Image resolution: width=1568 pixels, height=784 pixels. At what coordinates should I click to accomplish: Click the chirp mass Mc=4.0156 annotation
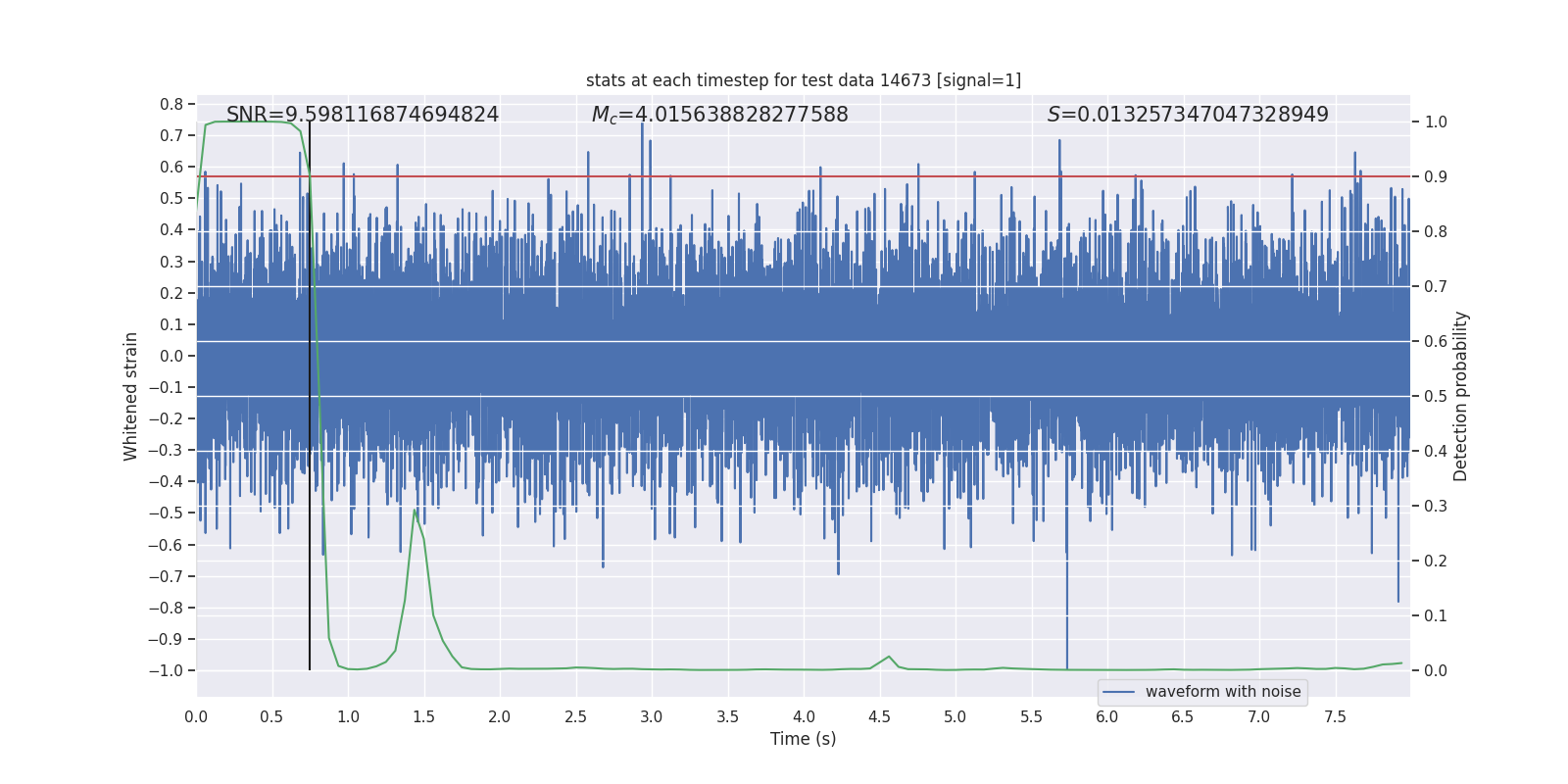(720, 115)
